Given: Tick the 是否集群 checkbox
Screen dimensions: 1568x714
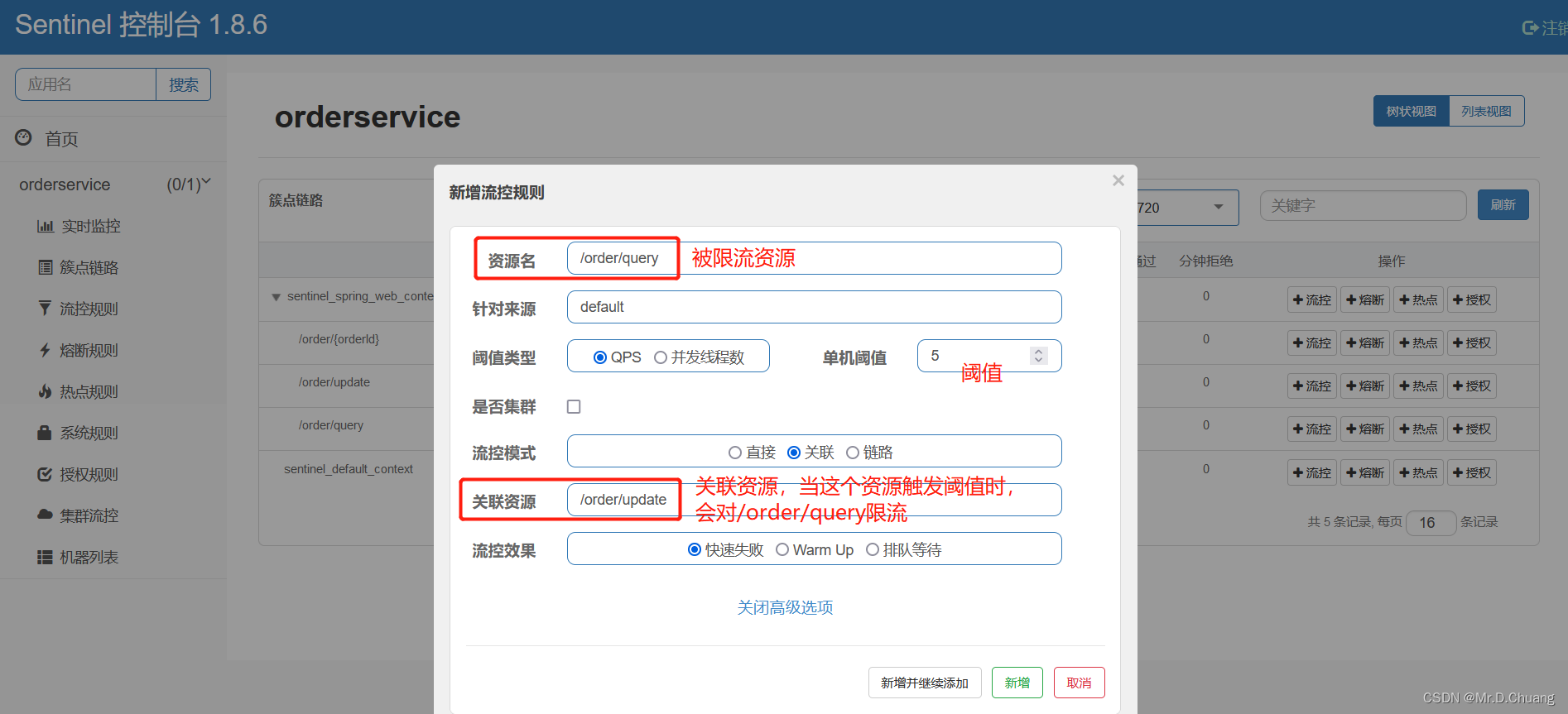Looking at the screenshot, I should (574, 406).
